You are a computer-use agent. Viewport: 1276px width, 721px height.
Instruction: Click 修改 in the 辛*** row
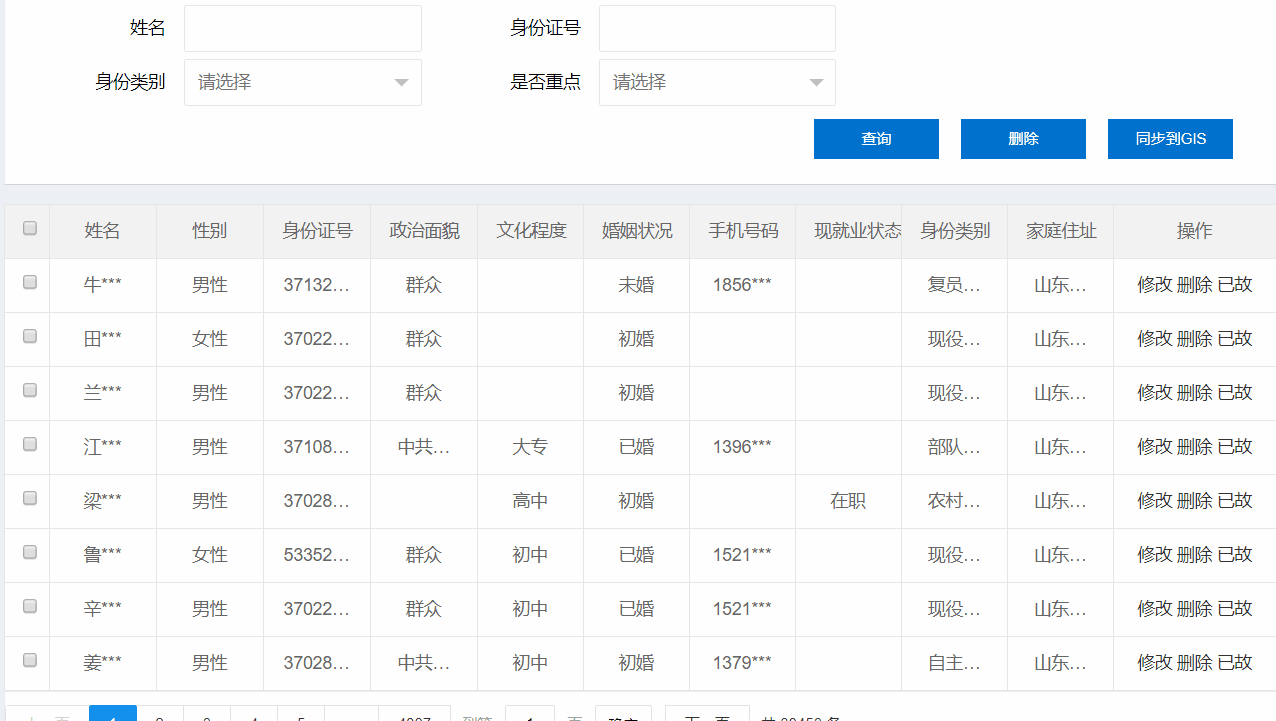click(1154, 609)
